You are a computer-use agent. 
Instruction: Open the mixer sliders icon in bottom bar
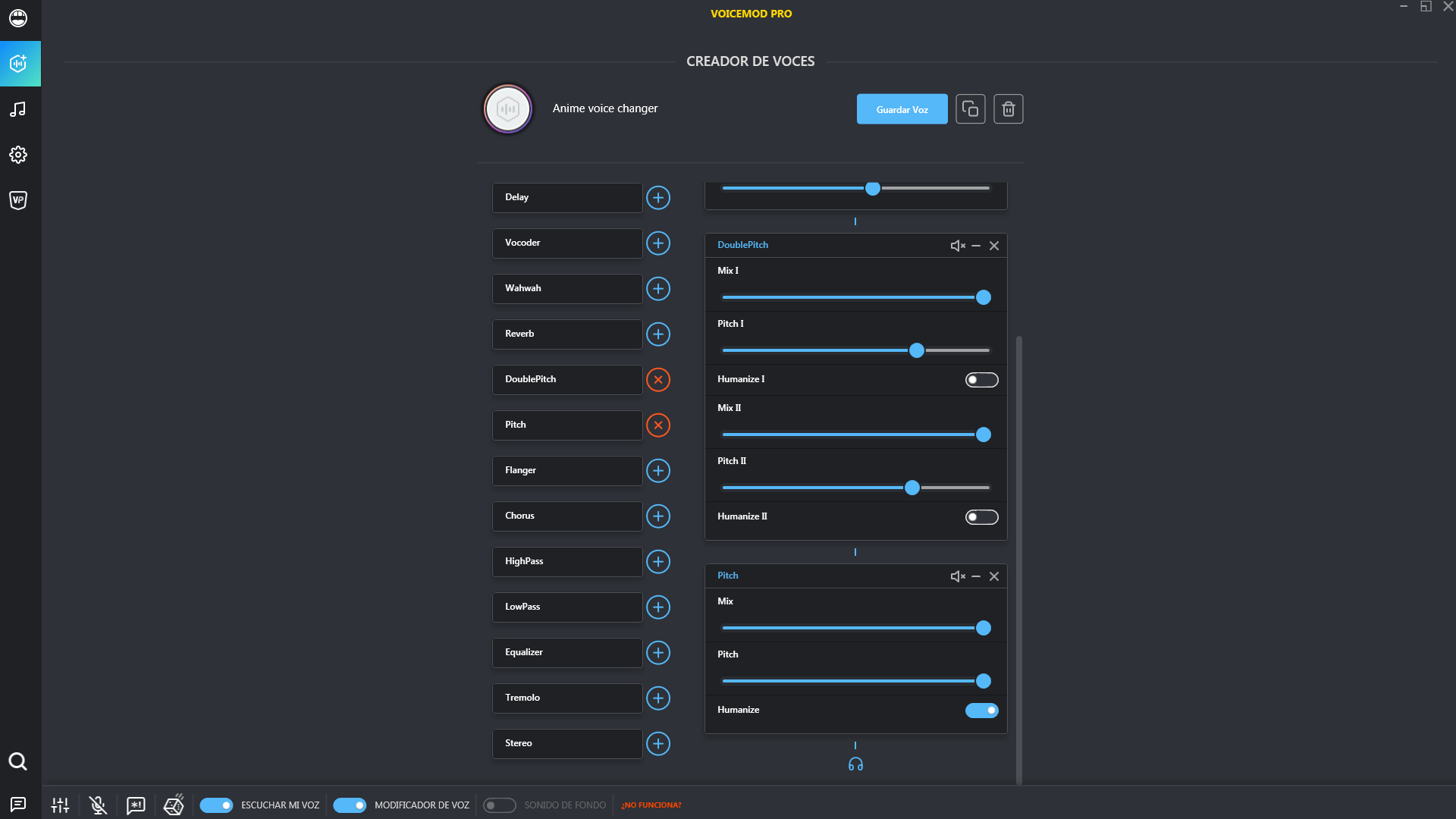click(x=60, y=805)
